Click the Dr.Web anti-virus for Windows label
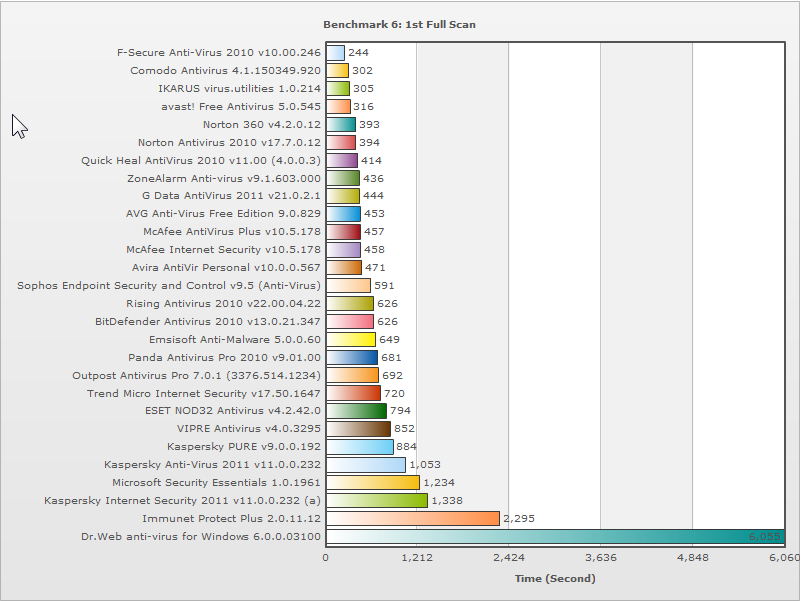The height and width of the screenshot is (601, 801). point(201,536)
